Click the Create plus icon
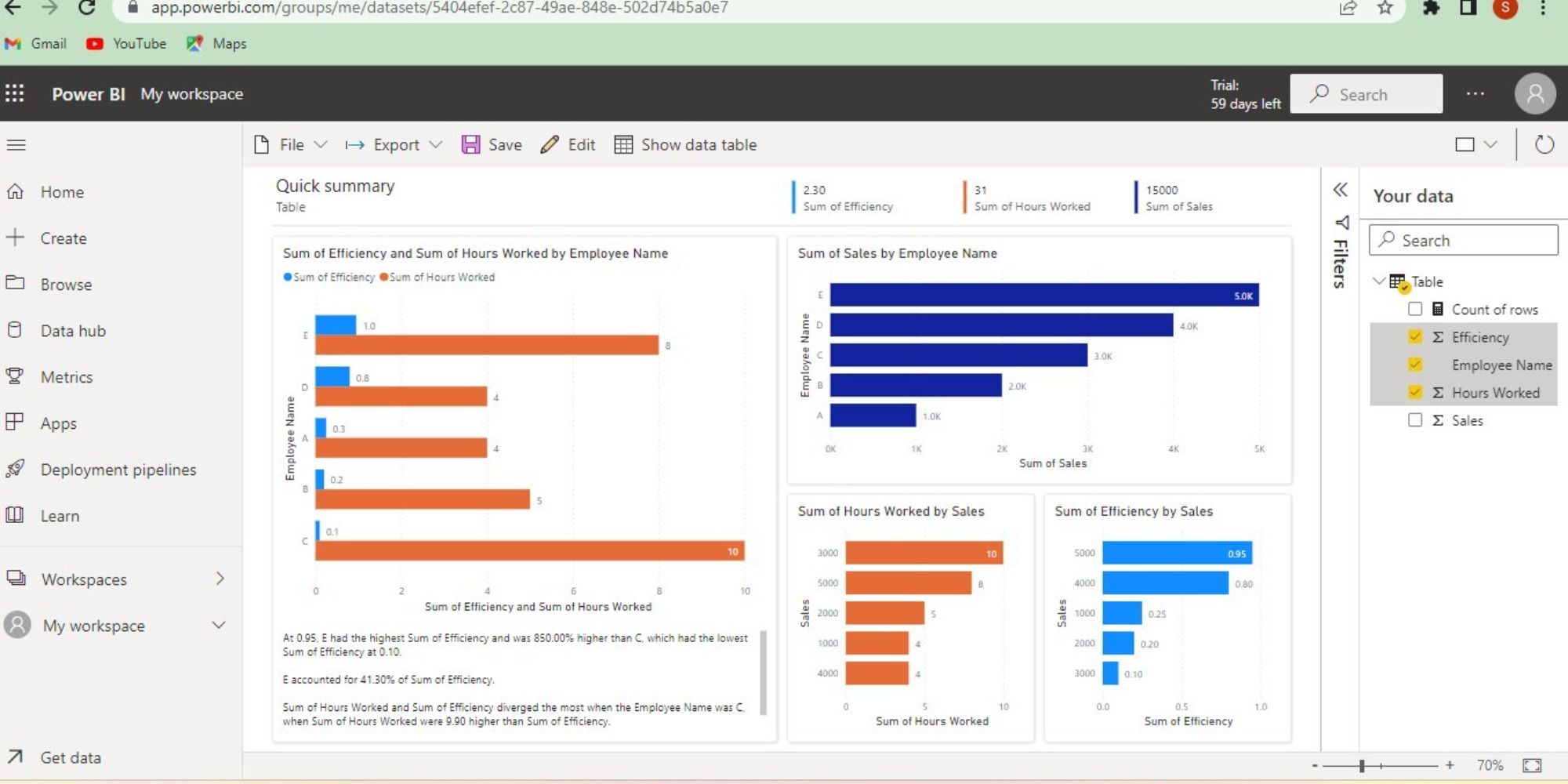 click(x=15, y=238)
